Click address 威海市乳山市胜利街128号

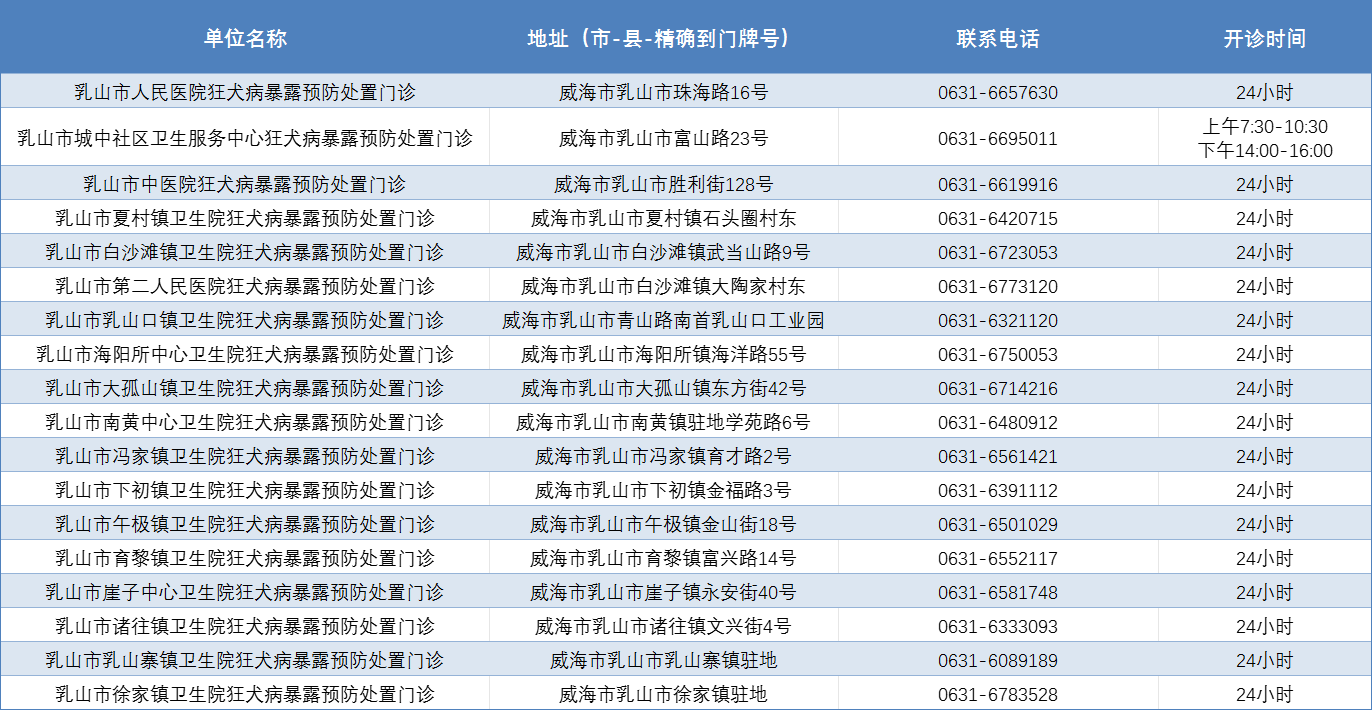pos(663,184)
